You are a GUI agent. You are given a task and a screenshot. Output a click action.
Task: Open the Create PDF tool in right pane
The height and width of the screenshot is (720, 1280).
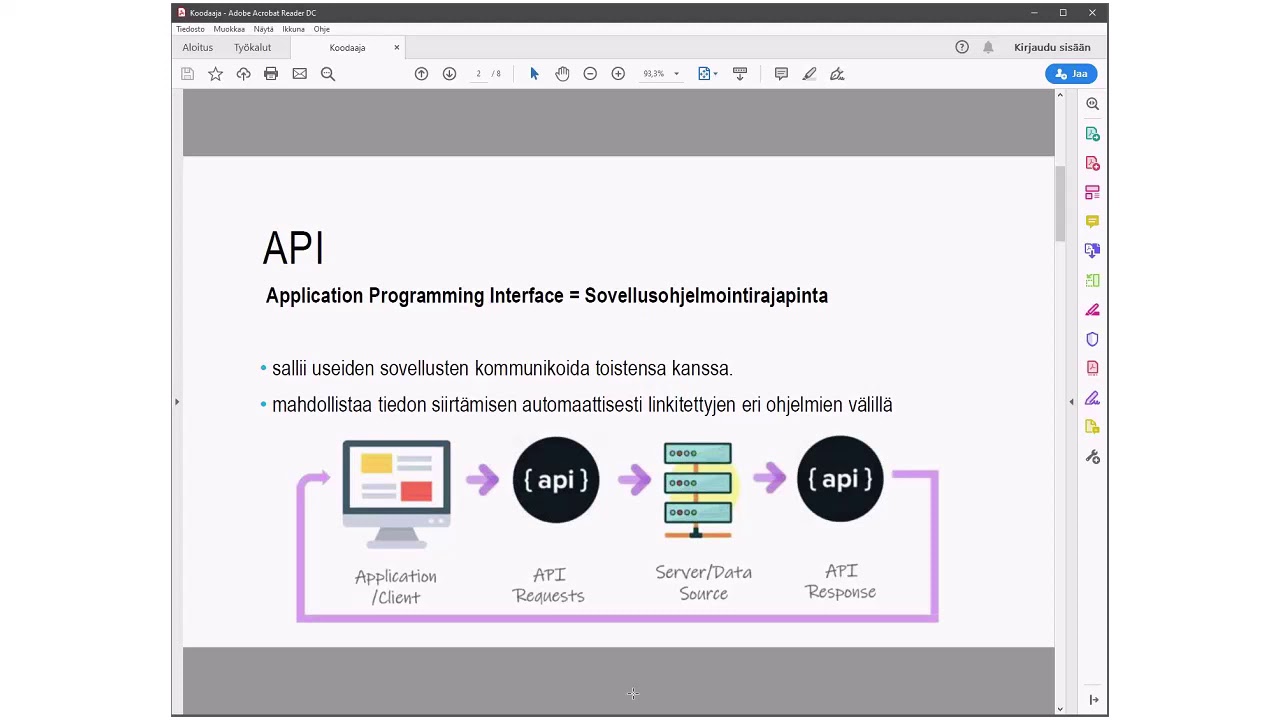(x=1092, y=163)
